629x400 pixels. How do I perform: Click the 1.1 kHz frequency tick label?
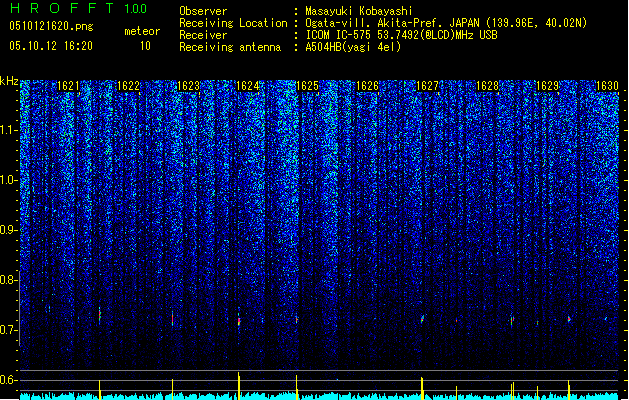pos(8,130)
